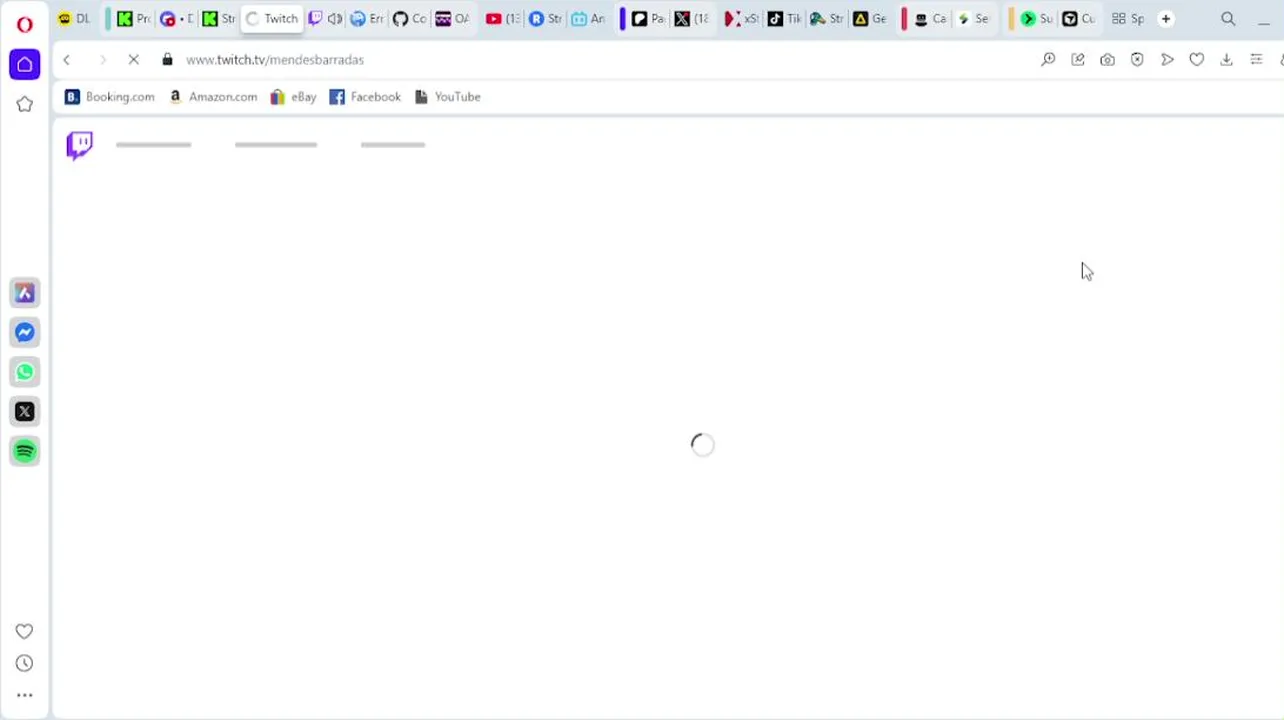The height and width of the screenshot is (720, 1284).
Task: Open Aria AI sidebar icon
Action: pyautogui.click(x=25, y=293)
